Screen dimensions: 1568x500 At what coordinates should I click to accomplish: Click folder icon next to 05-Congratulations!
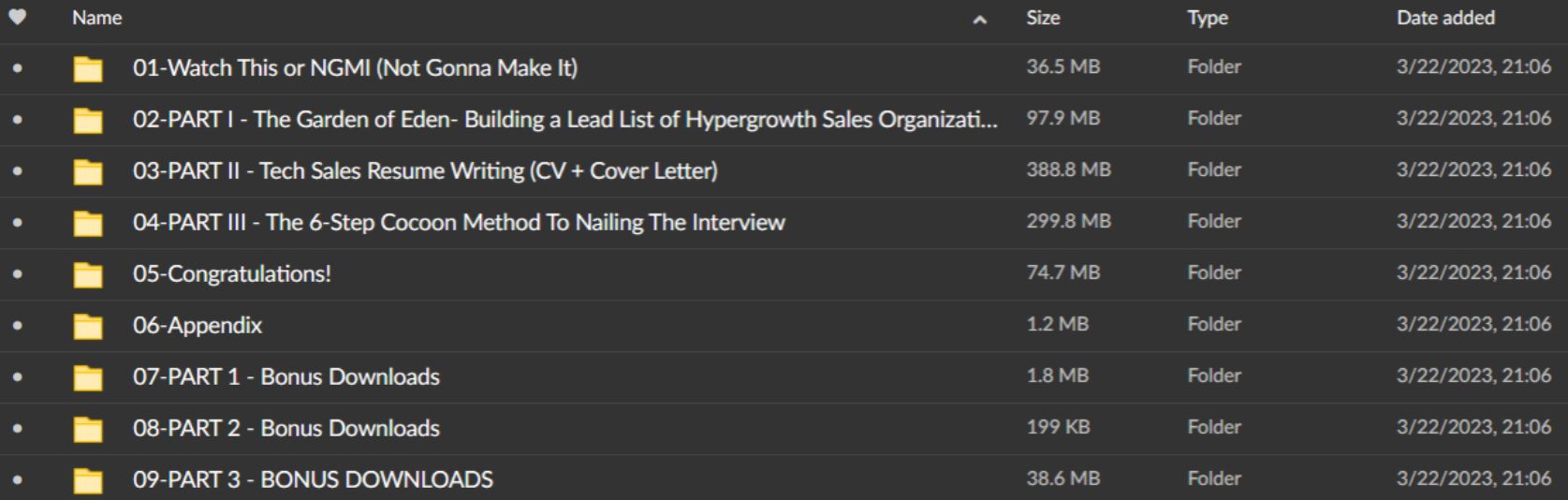click(88, 274)
